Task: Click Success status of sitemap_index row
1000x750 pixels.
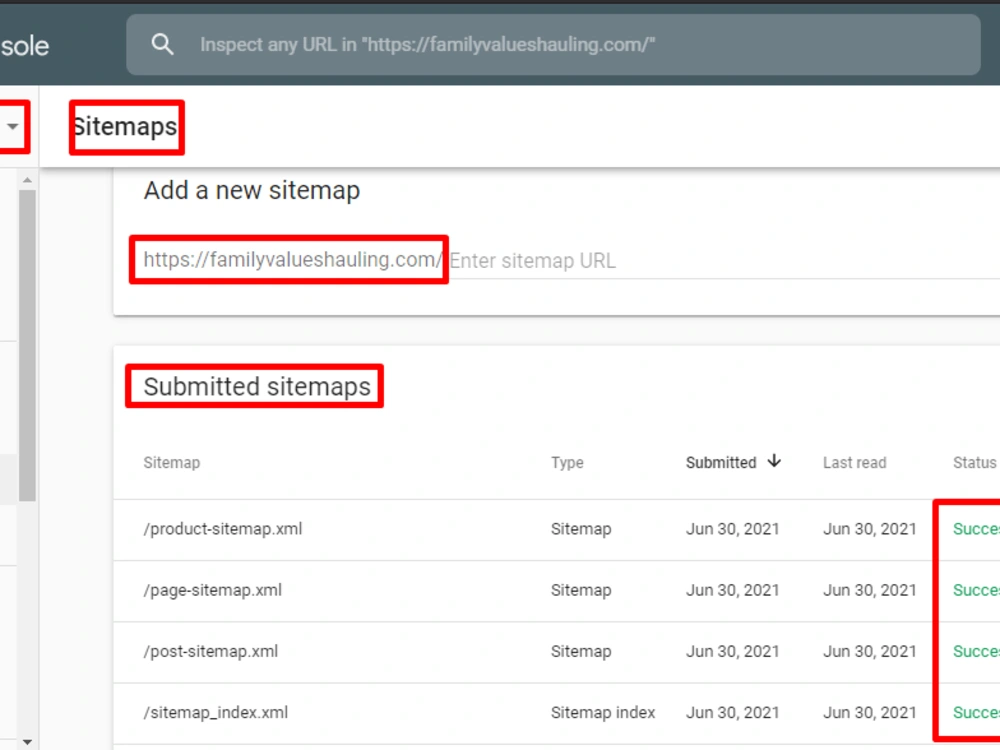Action: coord(976,712)
